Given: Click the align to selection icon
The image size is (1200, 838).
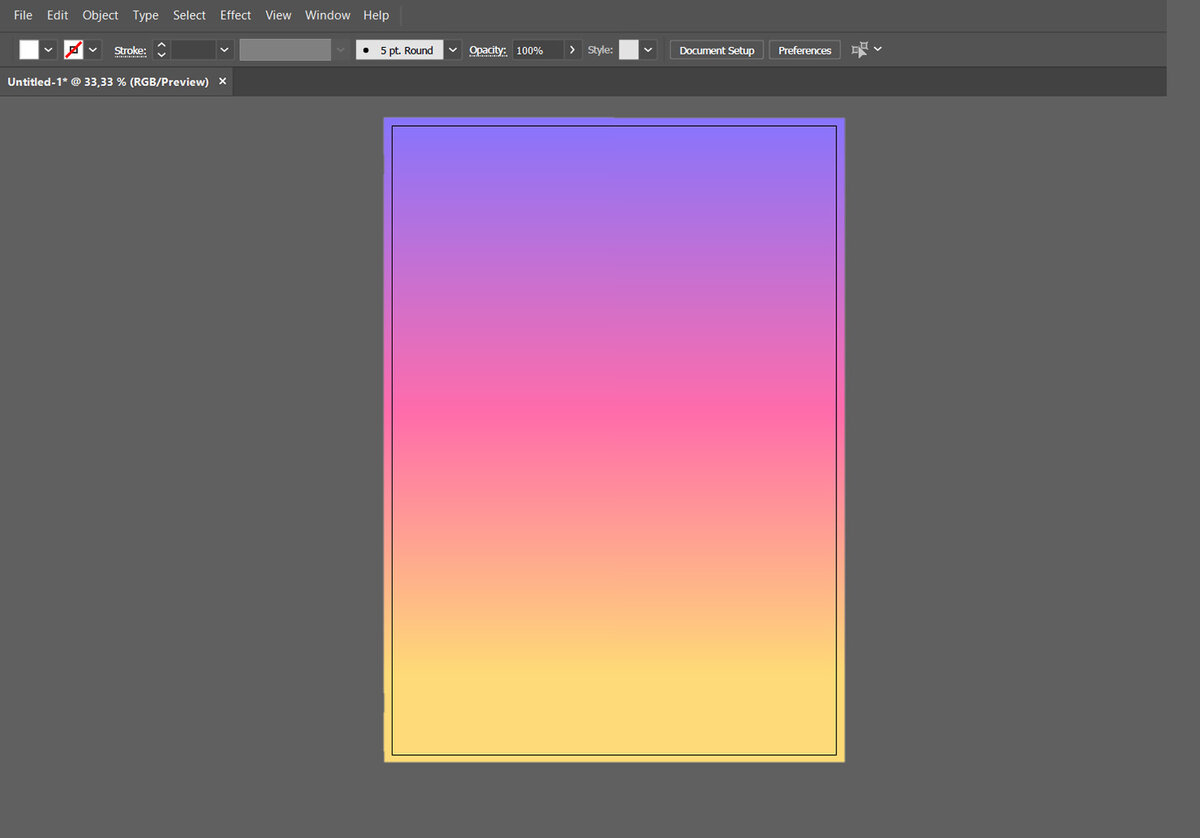Looking at the screenshot, I should click(859, 50).
